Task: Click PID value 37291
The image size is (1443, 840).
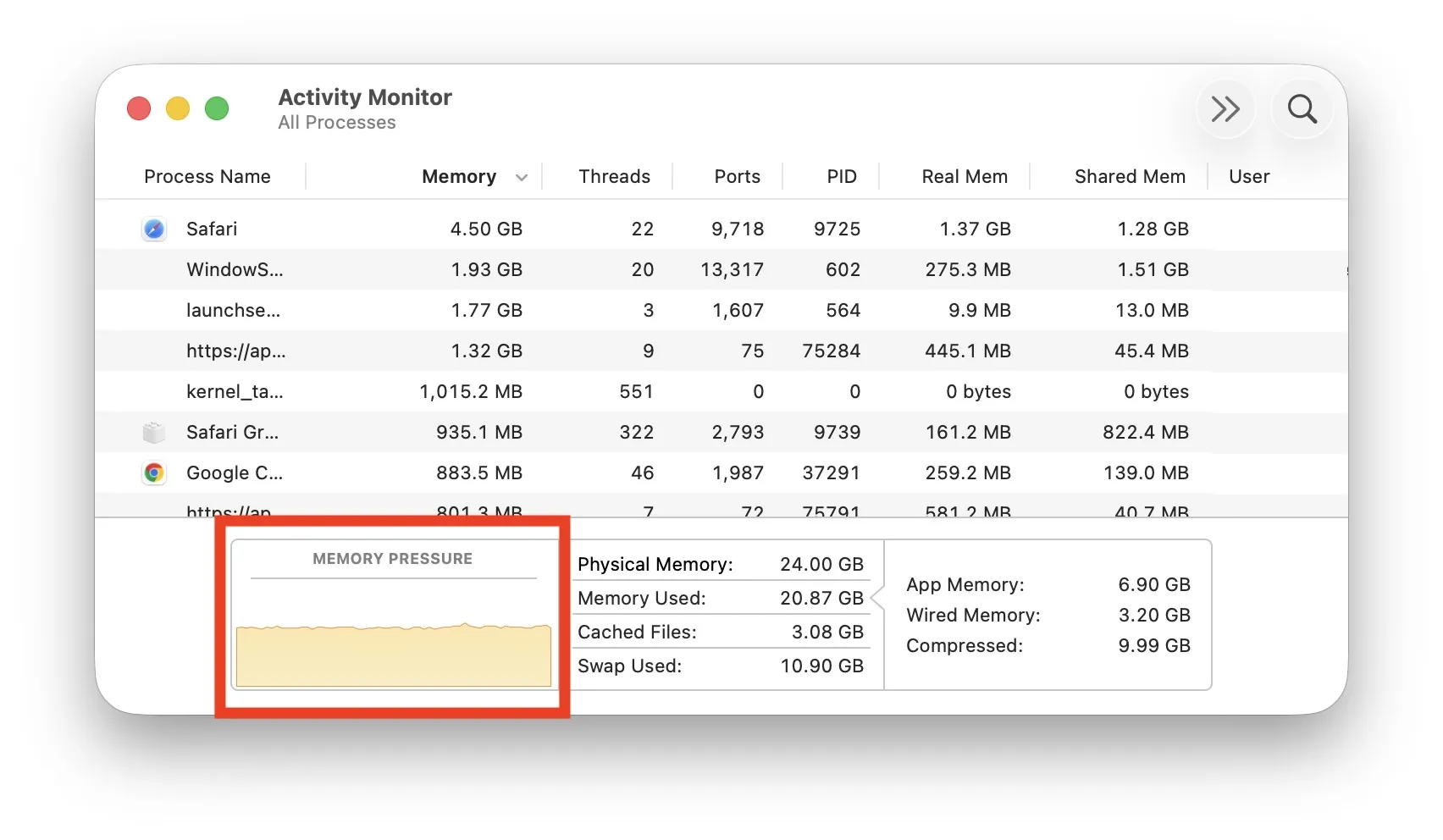Action: (x=832, y=472)
